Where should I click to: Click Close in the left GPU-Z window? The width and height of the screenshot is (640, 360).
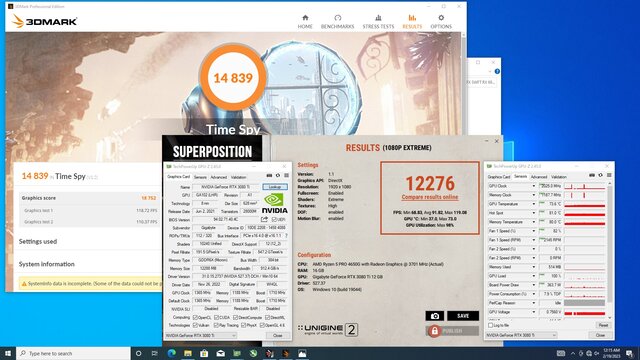278,336
